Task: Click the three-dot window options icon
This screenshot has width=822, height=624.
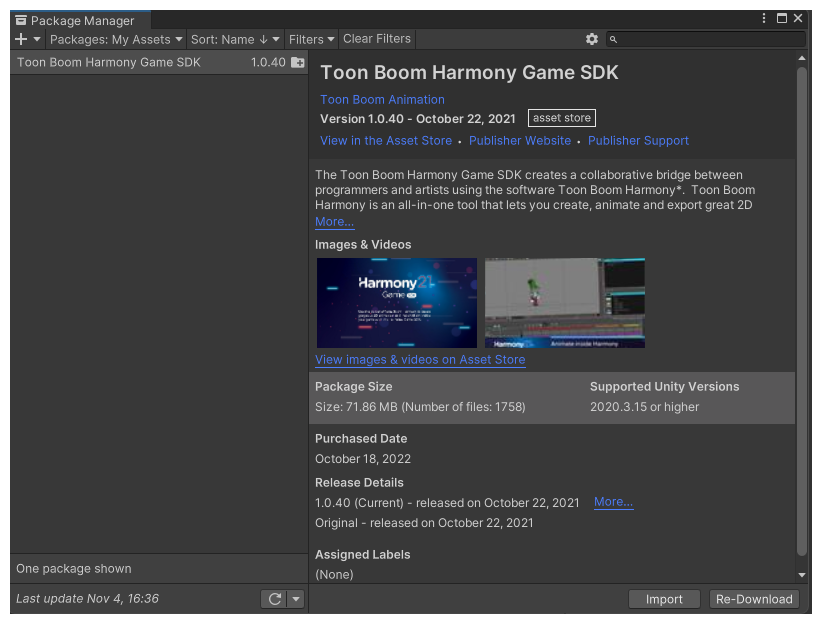Action: coord(765,19)
